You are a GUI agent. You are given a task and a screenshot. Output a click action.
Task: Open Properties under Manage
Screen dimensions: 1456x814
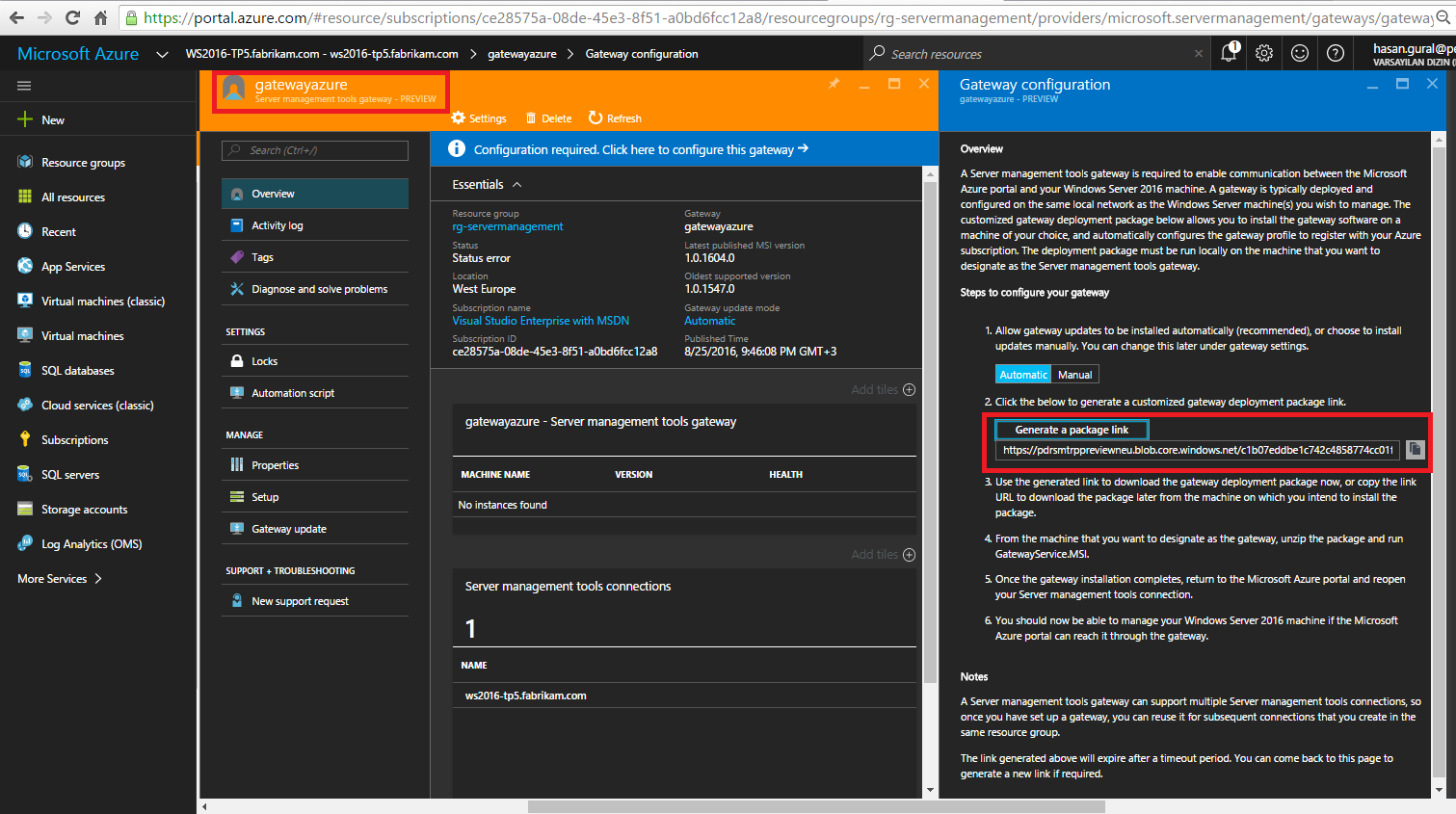pos(315,465)
